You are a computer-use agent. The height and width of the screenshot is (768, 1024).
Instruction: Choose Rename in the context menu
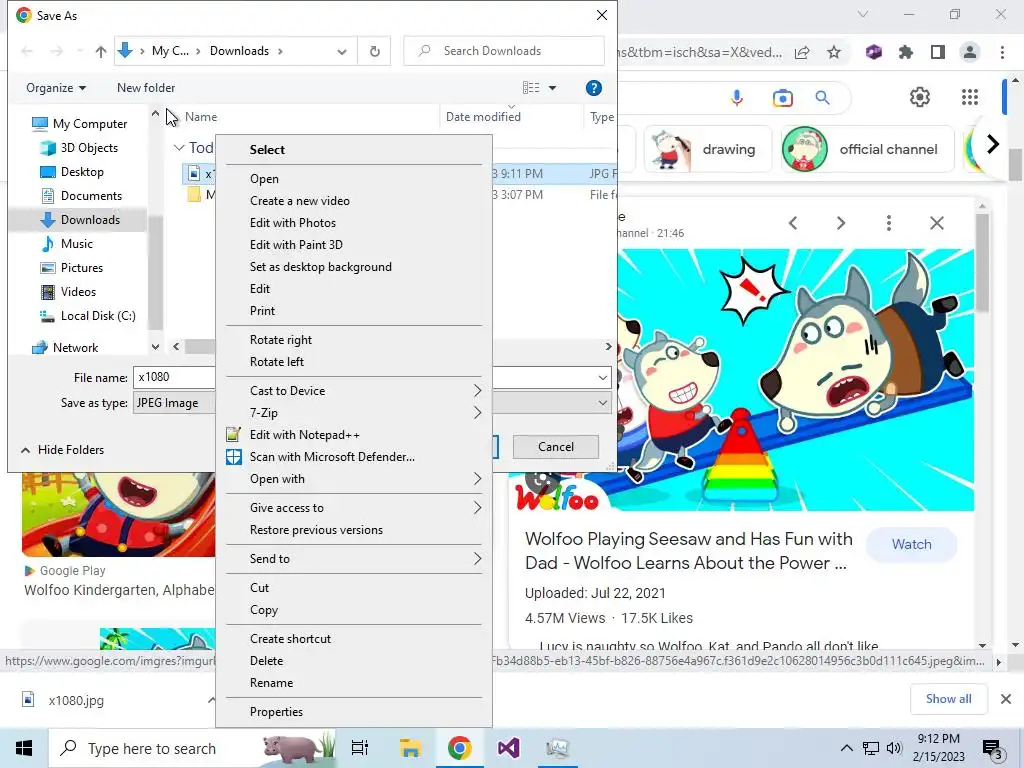(353, 683)
